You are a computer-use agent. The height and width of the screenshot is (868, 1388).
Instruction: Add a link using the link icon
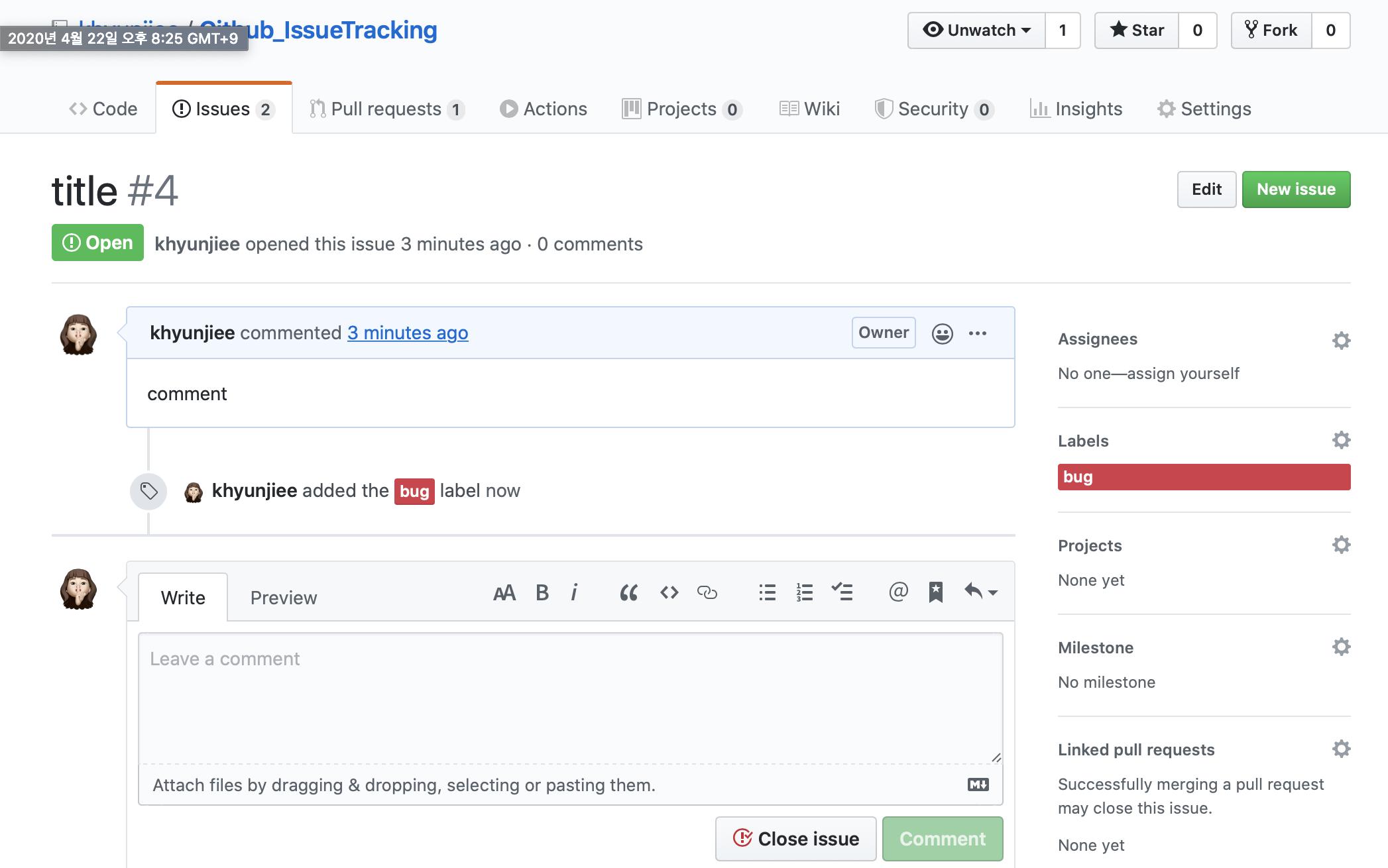click(x=707, y=592)
